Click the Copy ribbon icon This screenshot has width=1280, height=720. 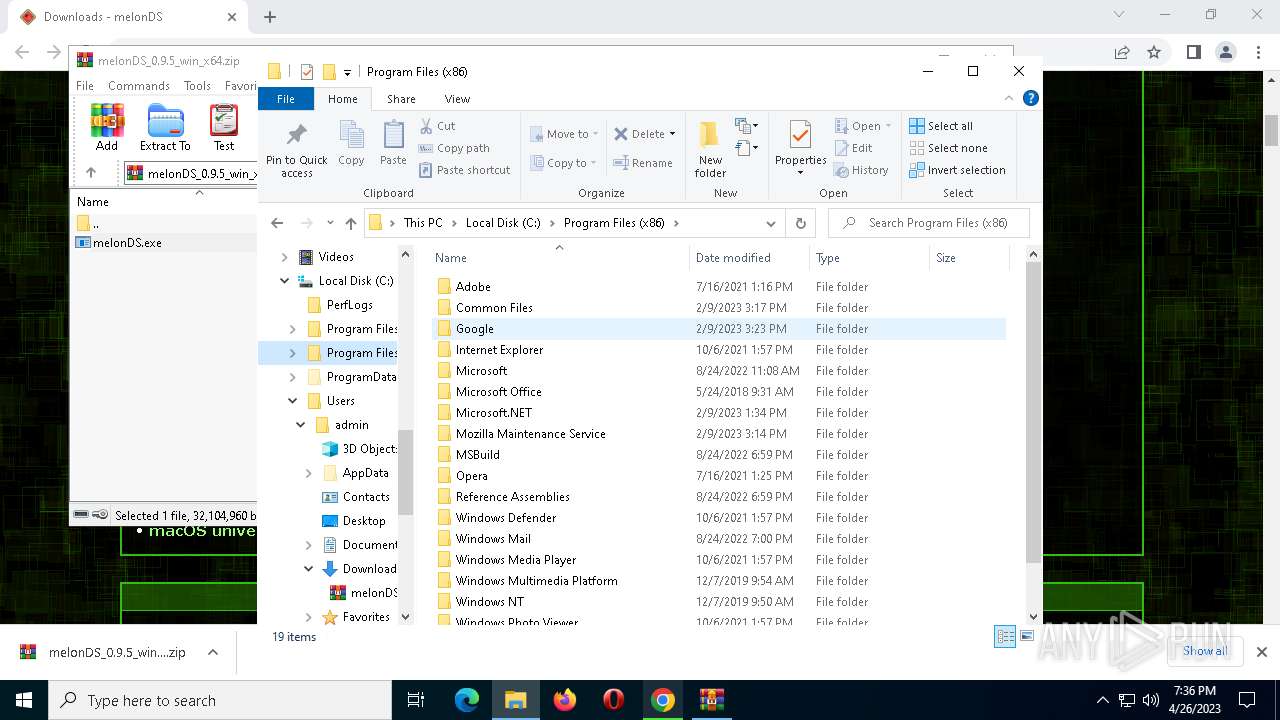351,143
